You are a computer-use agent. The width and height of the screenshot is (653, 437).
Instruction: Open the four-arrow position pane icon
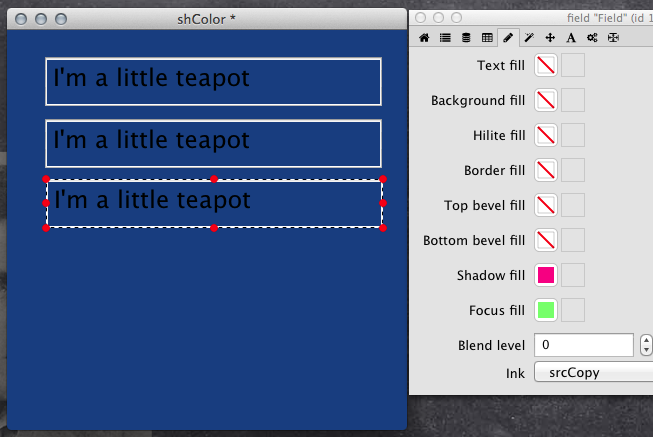tap(550, 38)
